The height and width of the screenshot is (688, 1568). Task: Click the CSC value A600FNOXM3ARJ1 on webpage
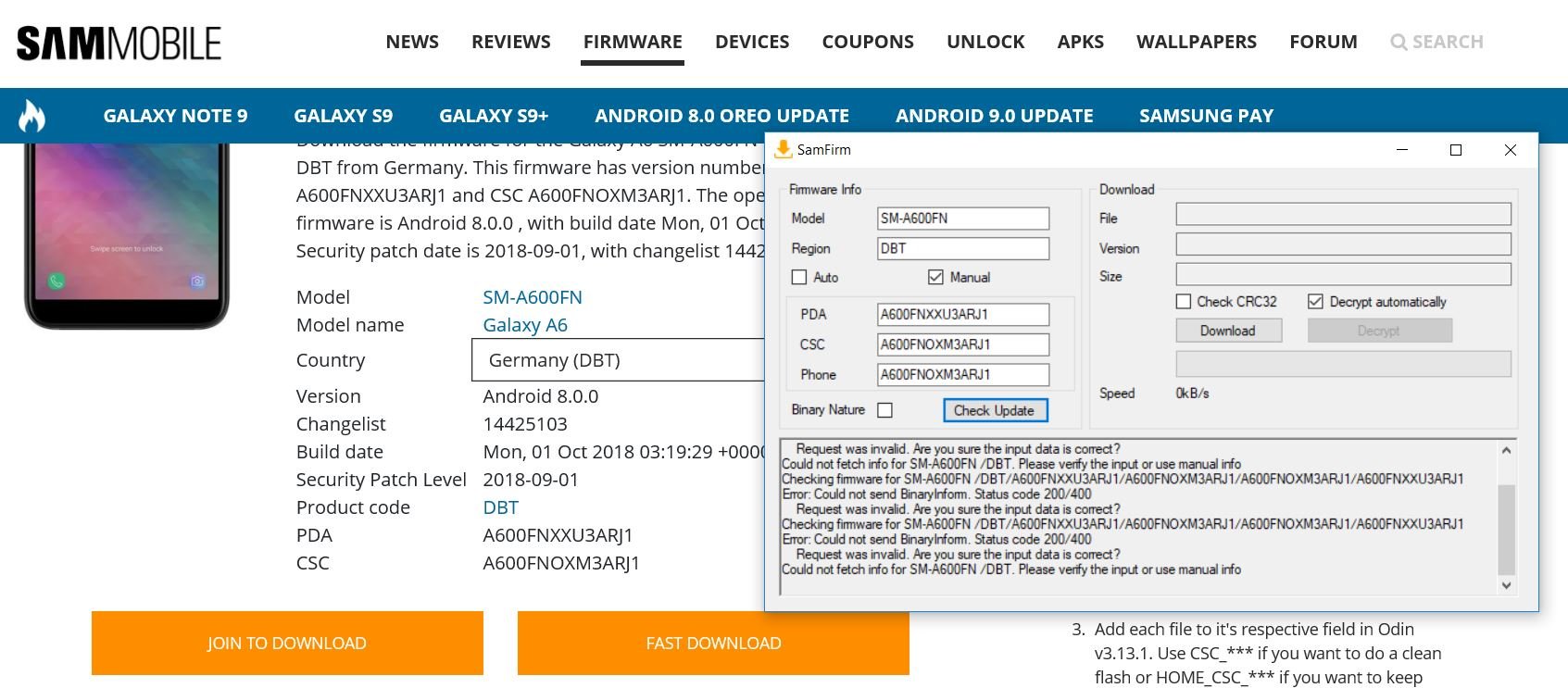tap(561, 563)
